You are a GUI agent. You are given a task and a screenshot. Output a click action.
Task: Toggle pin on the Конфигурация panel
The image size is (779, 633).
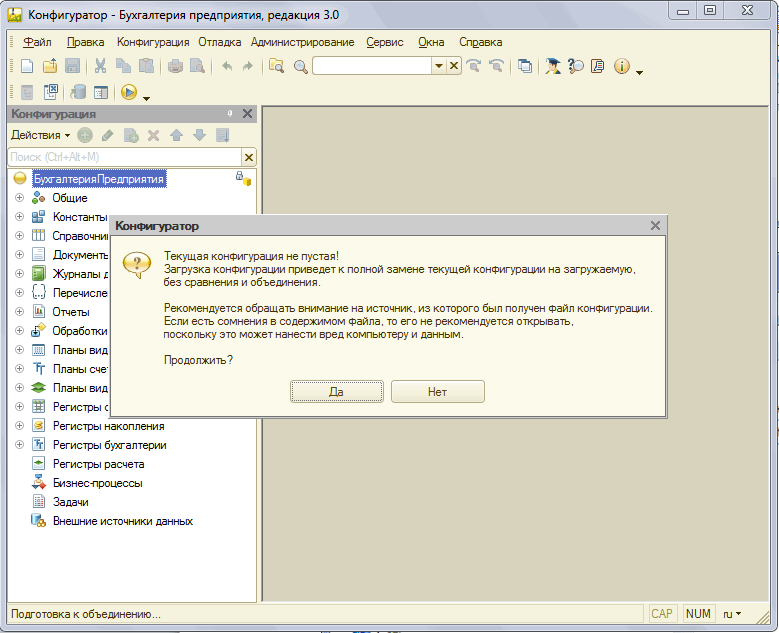coord(230,114)
